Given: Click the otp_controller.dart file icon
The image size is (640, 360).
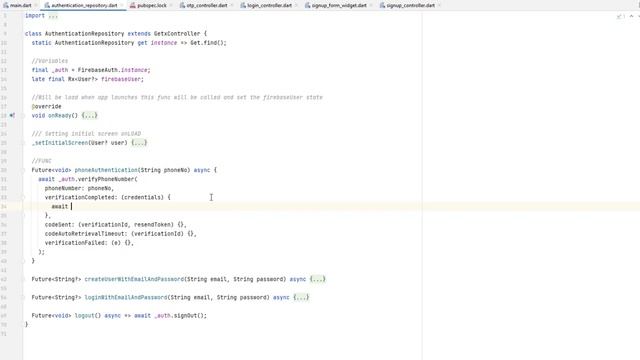Looking at the screenshot, I should [x=182, y=5].
